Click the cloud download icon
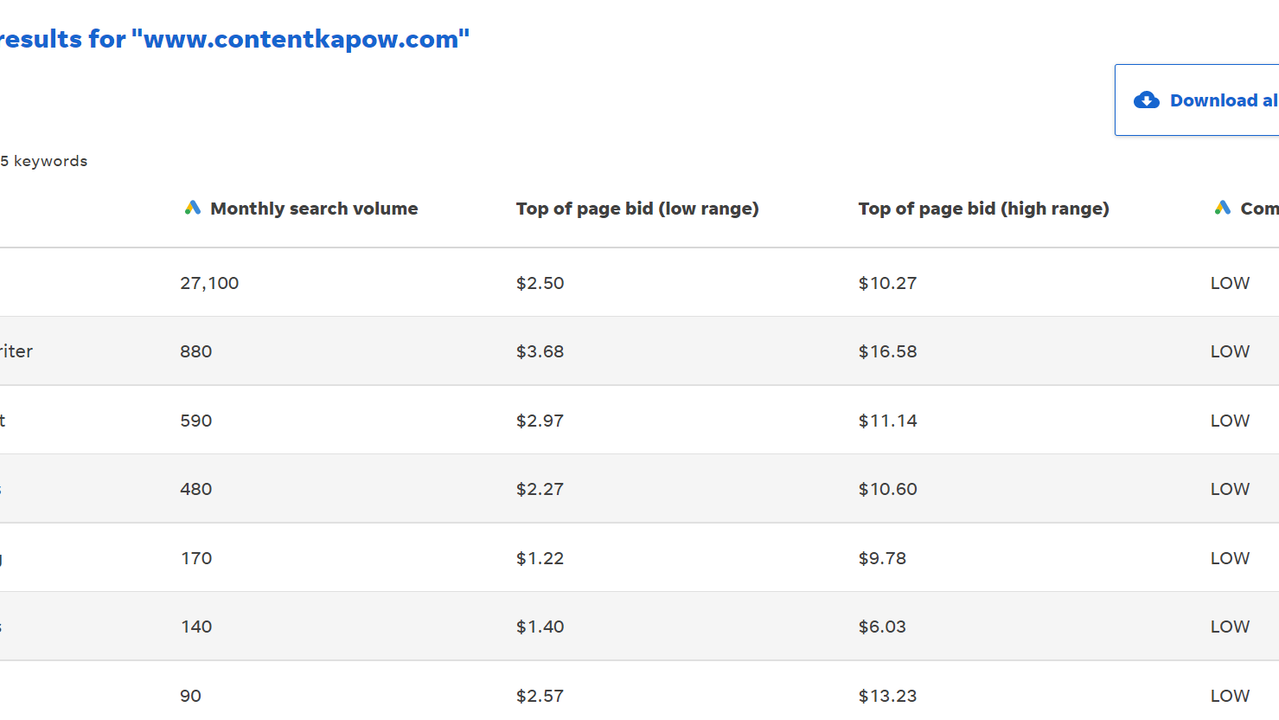Viewport: 1279px width, 720px height. 1146,100
